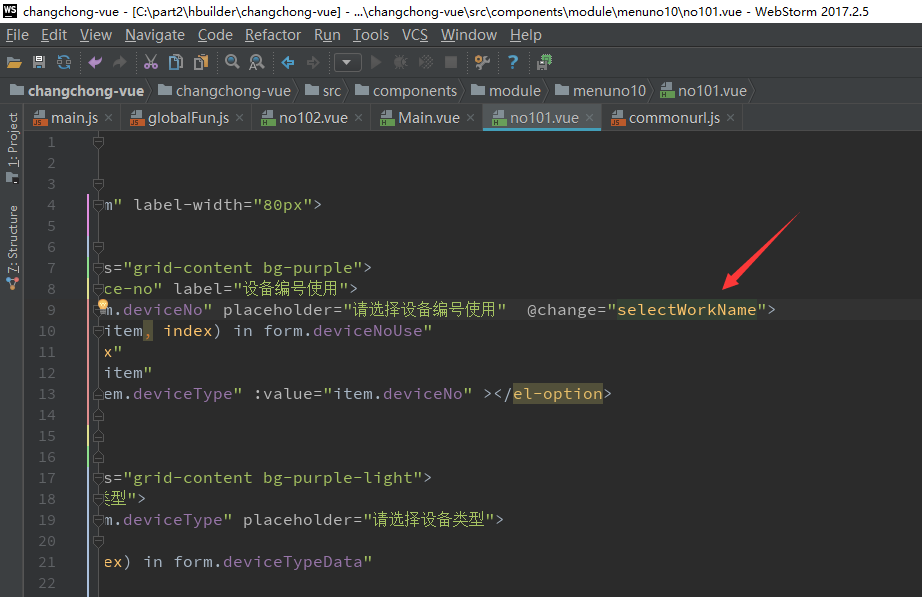The width and height of the screenshot is (922, 597).
Task: Open the run configurations dropdown
Action: (x=347, y=62)
